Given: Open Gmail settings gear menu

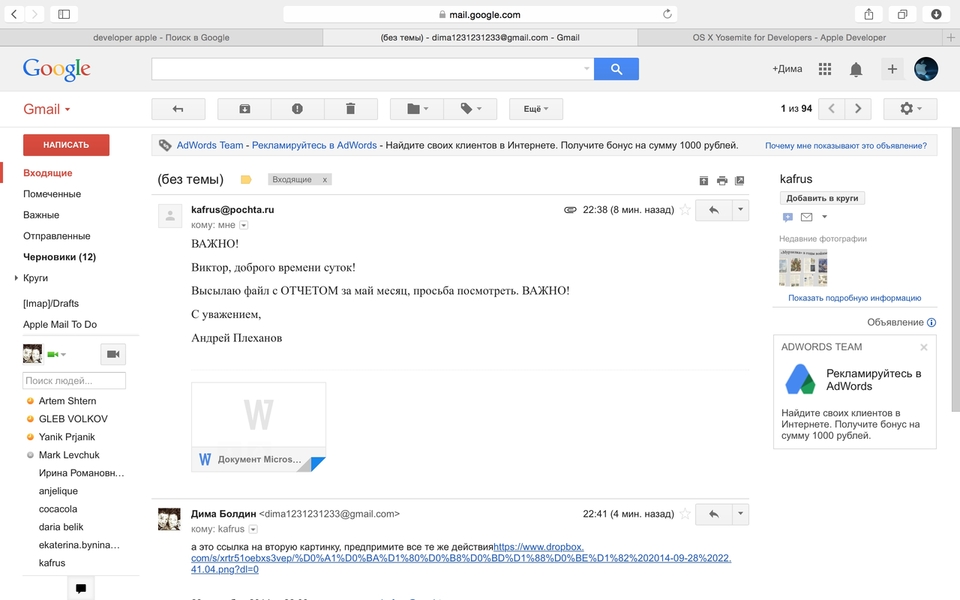Looking at the screenshot, I should click(x=910, y=109).
